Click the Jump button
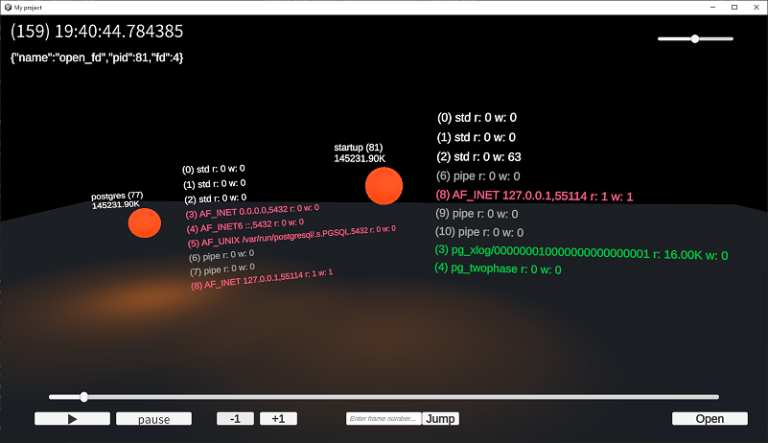Viewport: 768px width, 443px height. [440, 418]
